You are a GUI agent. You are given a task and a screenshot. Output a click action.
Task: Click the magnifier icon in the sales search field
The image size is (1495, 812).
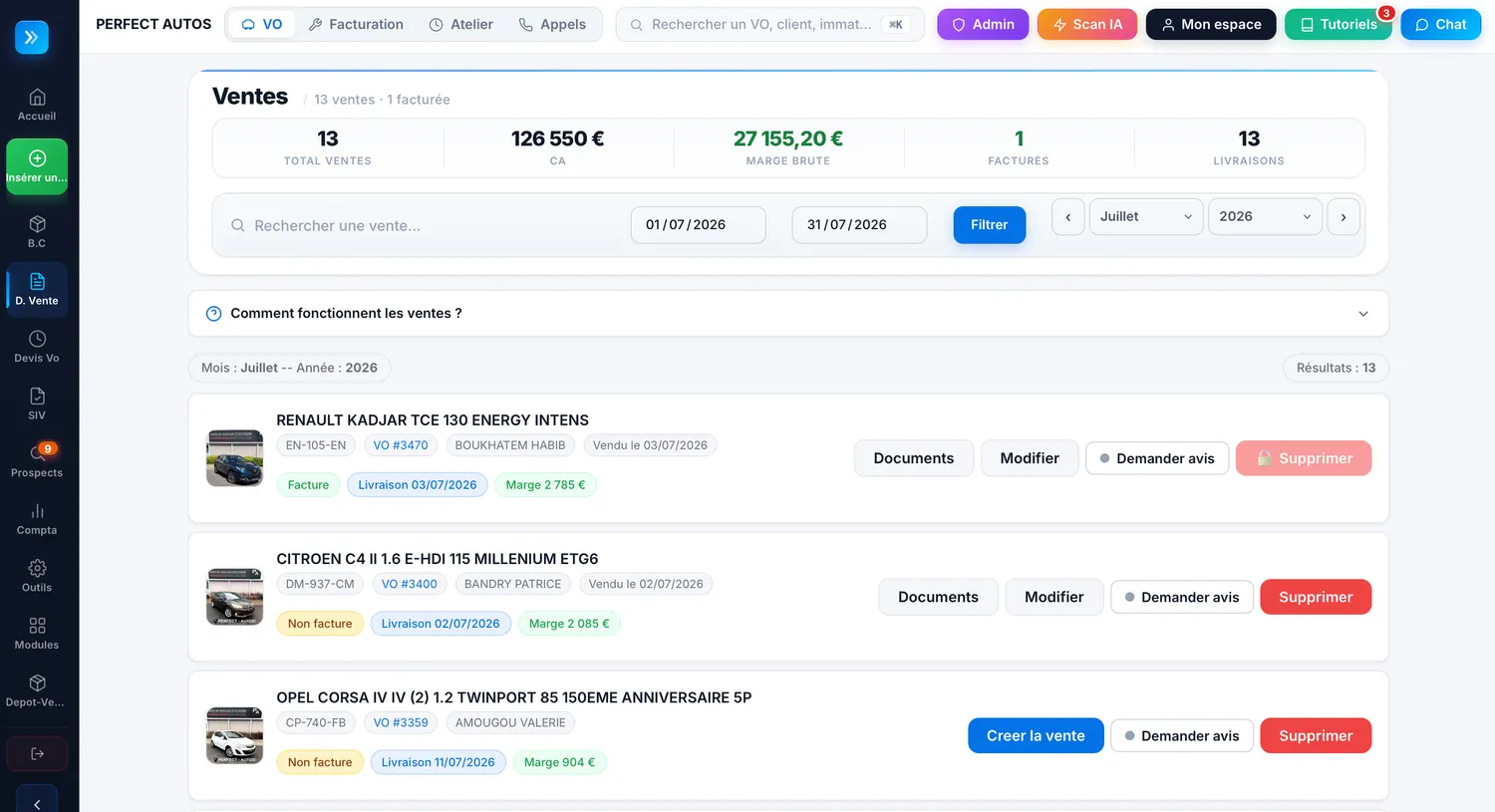pyautogui.click(x=238, y=225)
